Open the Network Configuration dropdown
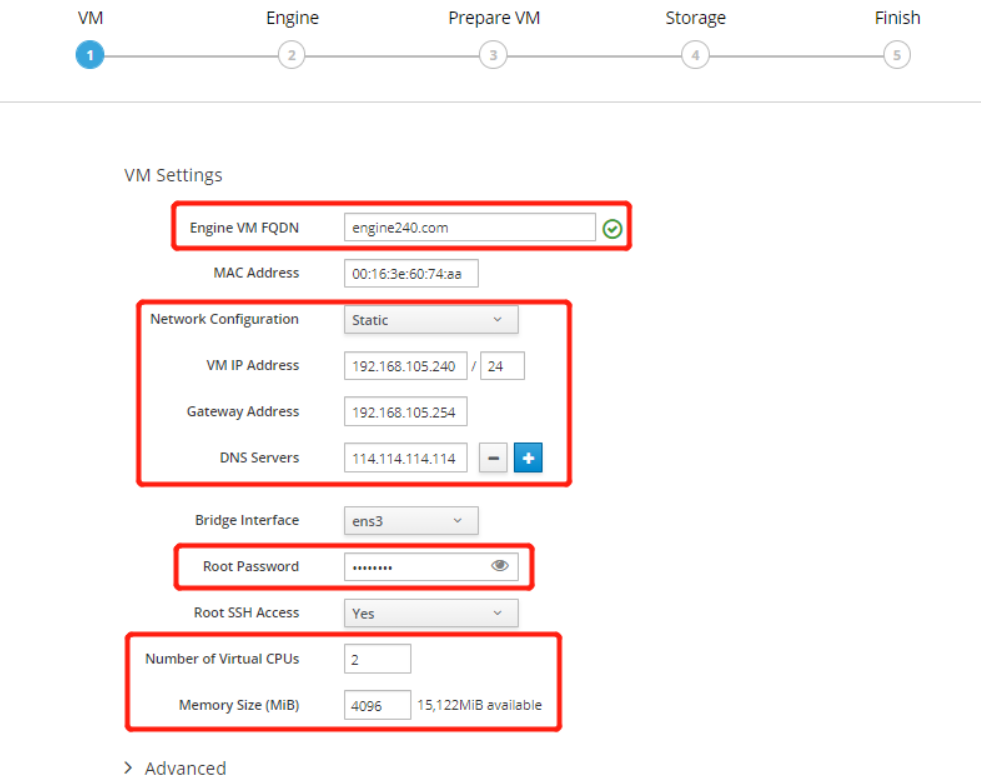This screenshot has width=981, height=778. (430, 320)
